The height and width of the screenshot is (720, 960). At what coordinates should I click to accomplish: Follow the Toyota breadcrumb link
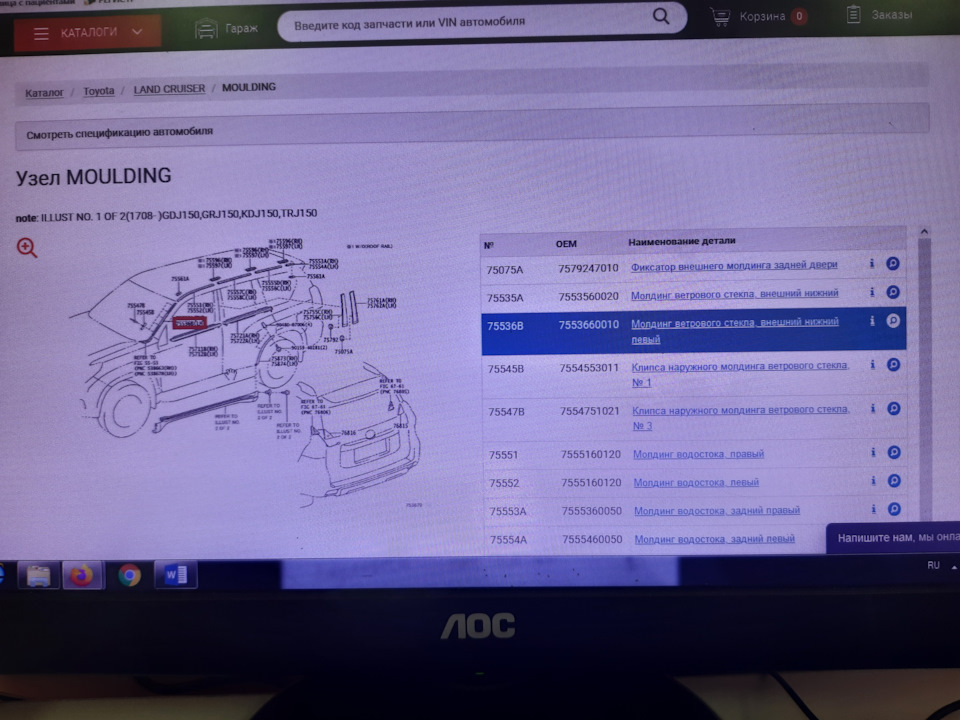(99, 90)
